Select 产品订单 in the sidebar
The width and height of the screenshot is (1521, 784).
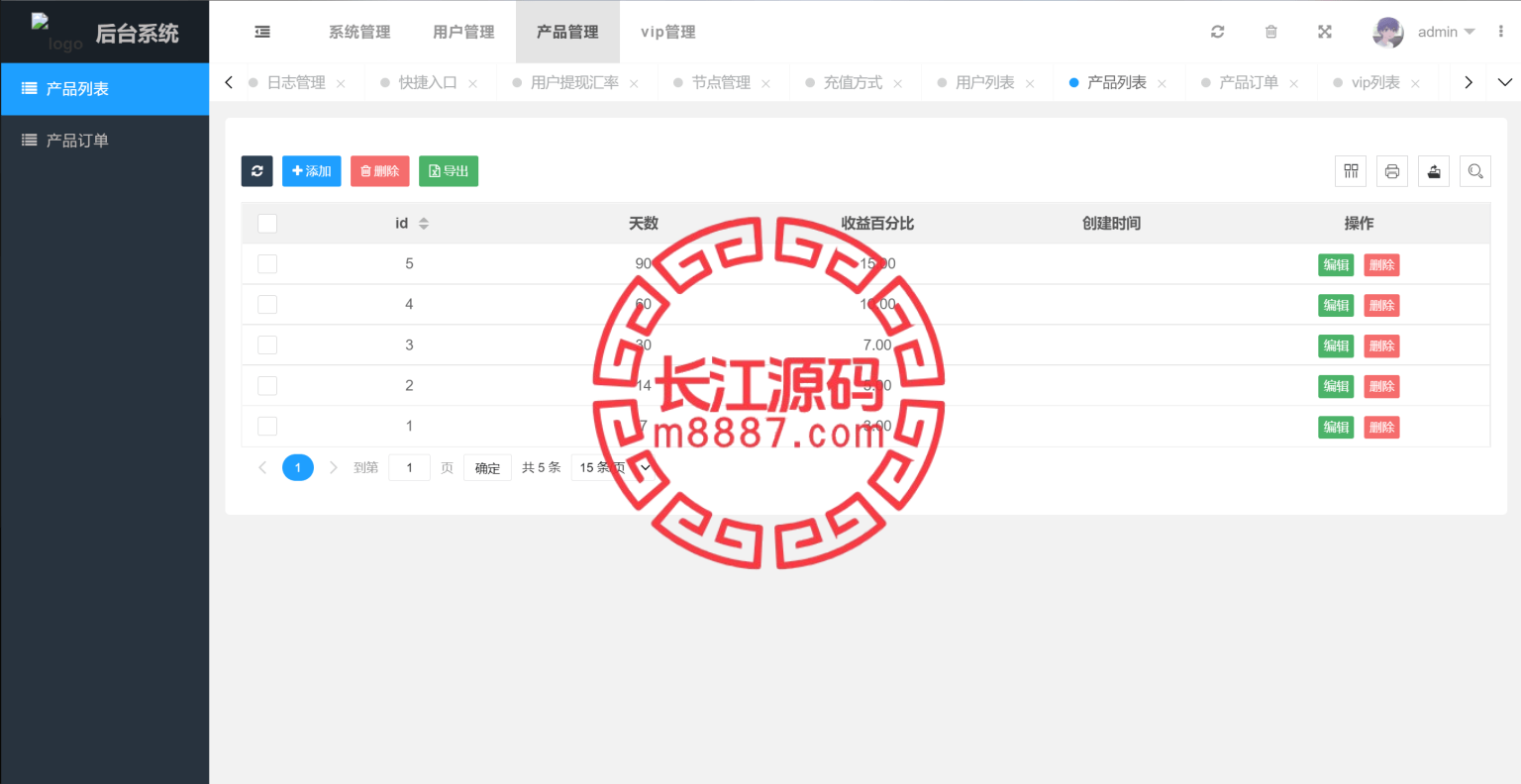point(105,141)
